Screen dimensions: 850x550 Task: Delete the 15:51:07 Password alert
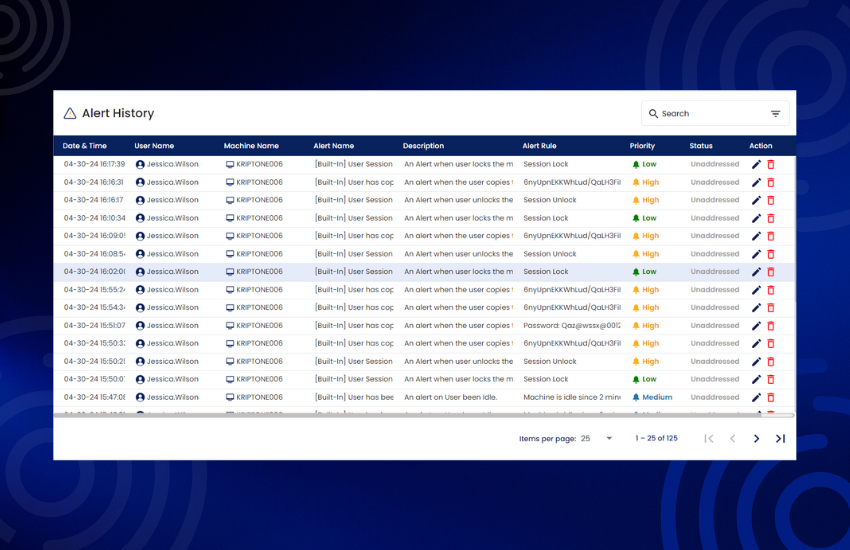pos(771,326)
